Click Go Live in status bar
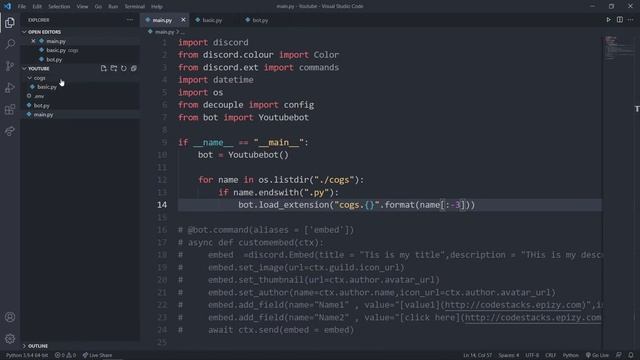This screenshot has width=640, height=360. 597,355
